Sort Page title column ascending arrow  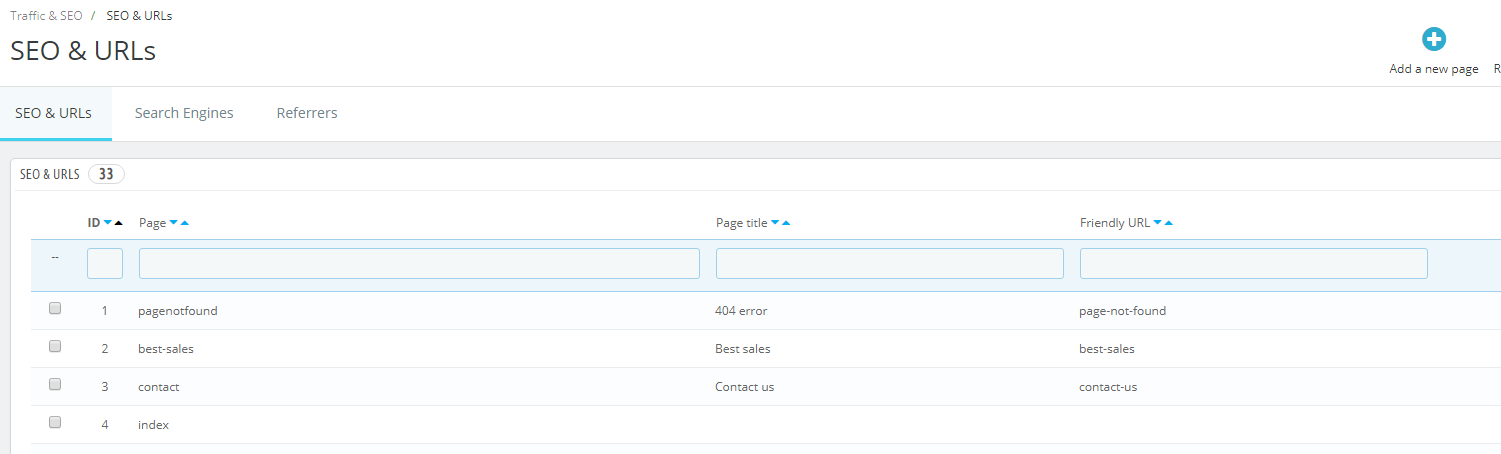click(786, 223)
